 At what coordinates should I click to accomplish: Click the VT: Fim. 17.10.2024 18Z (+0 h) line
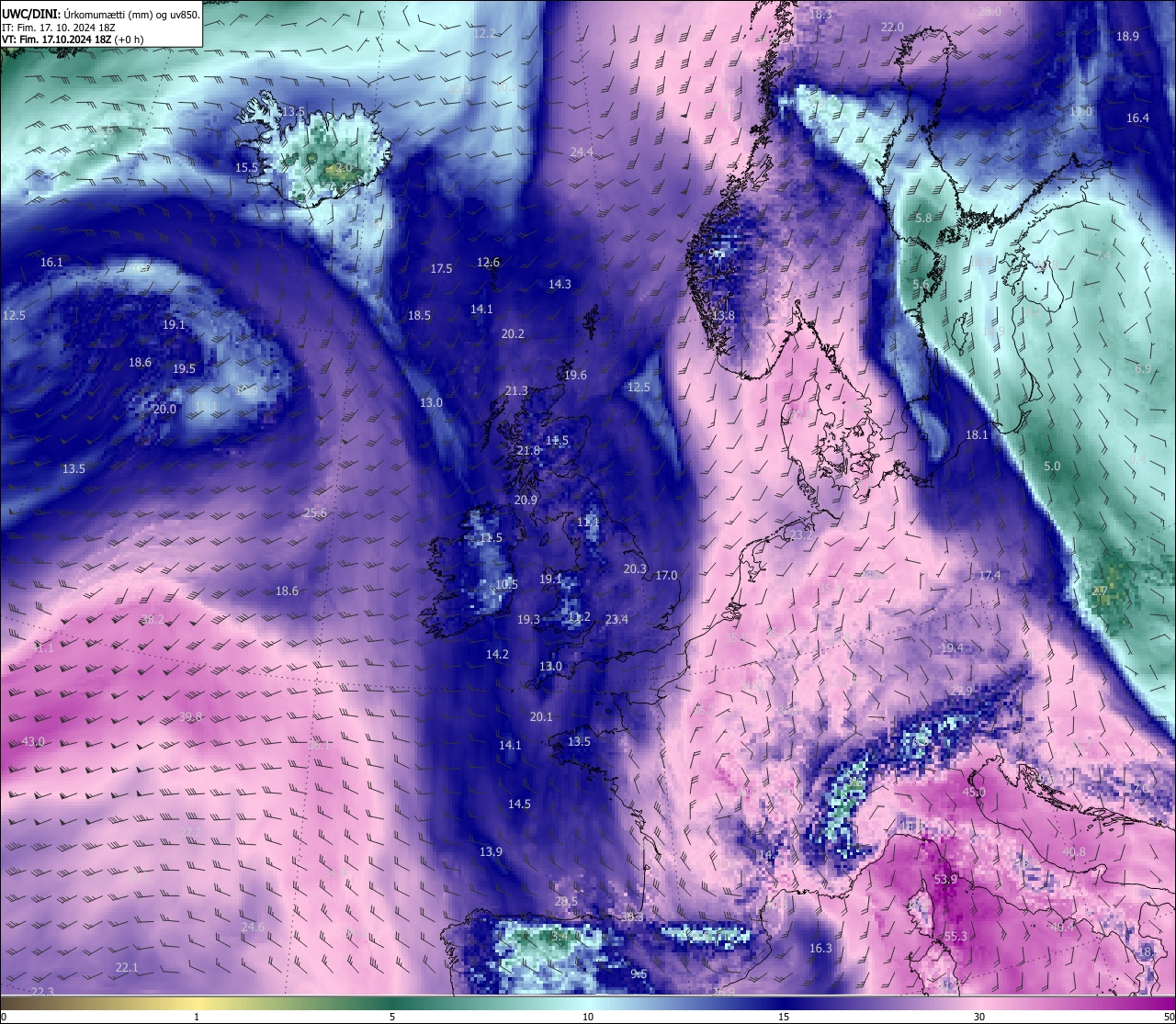(73, 39)
